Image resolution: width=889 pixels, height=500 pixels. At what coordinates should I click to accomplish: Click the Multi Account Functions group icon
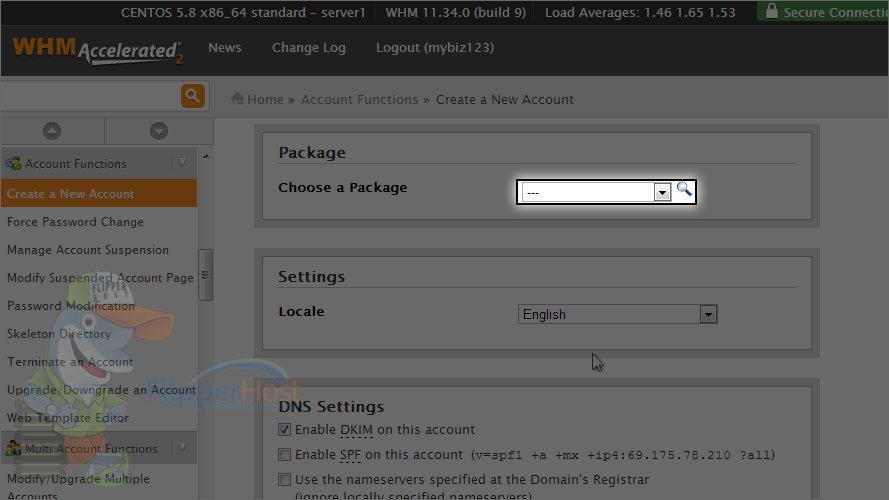(13, 448)
